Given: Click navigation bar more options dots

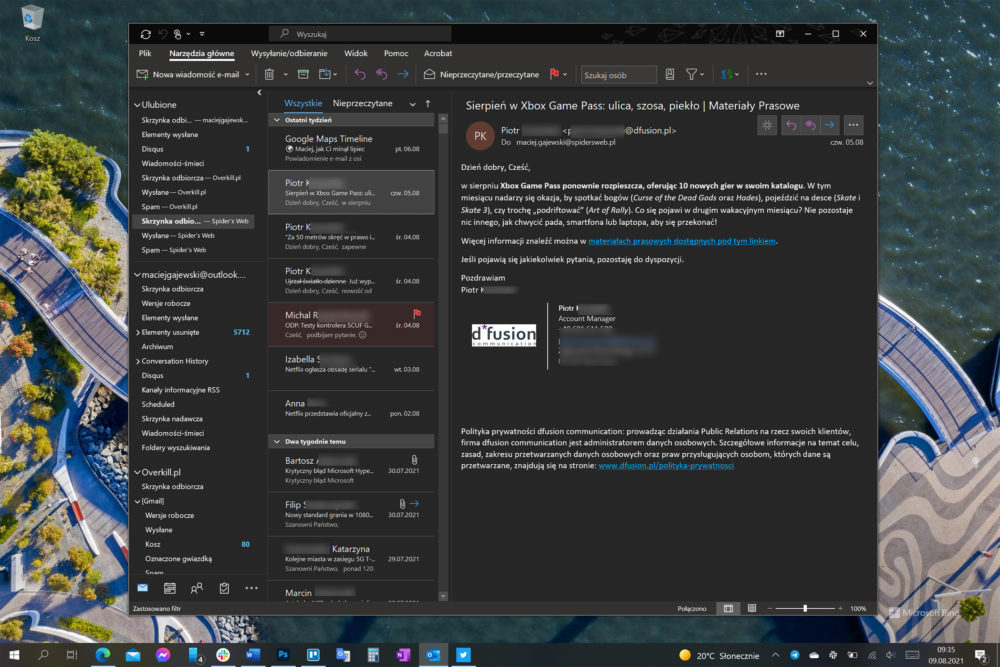Looking at the screenshot, I should point(251,588).
